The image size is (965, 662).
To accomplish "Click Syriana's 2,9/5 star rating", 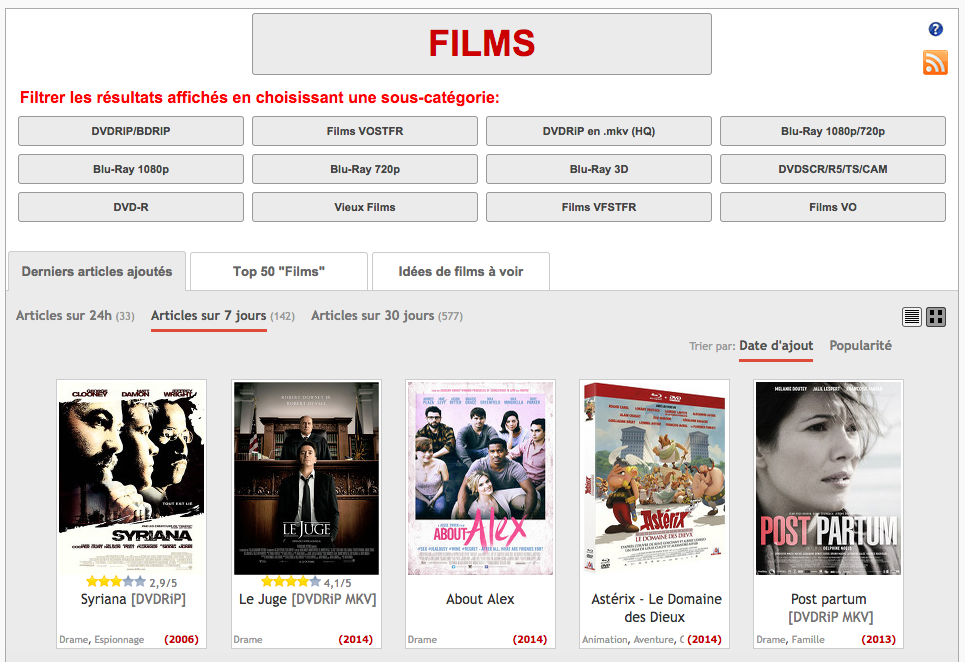I will (132, 582).
